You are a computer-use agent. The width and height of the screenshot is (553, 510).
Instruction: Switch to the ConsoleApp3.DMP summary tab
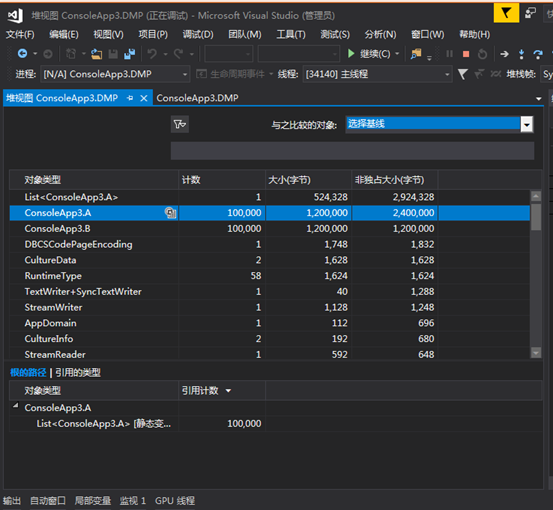[x=197, y=98]
